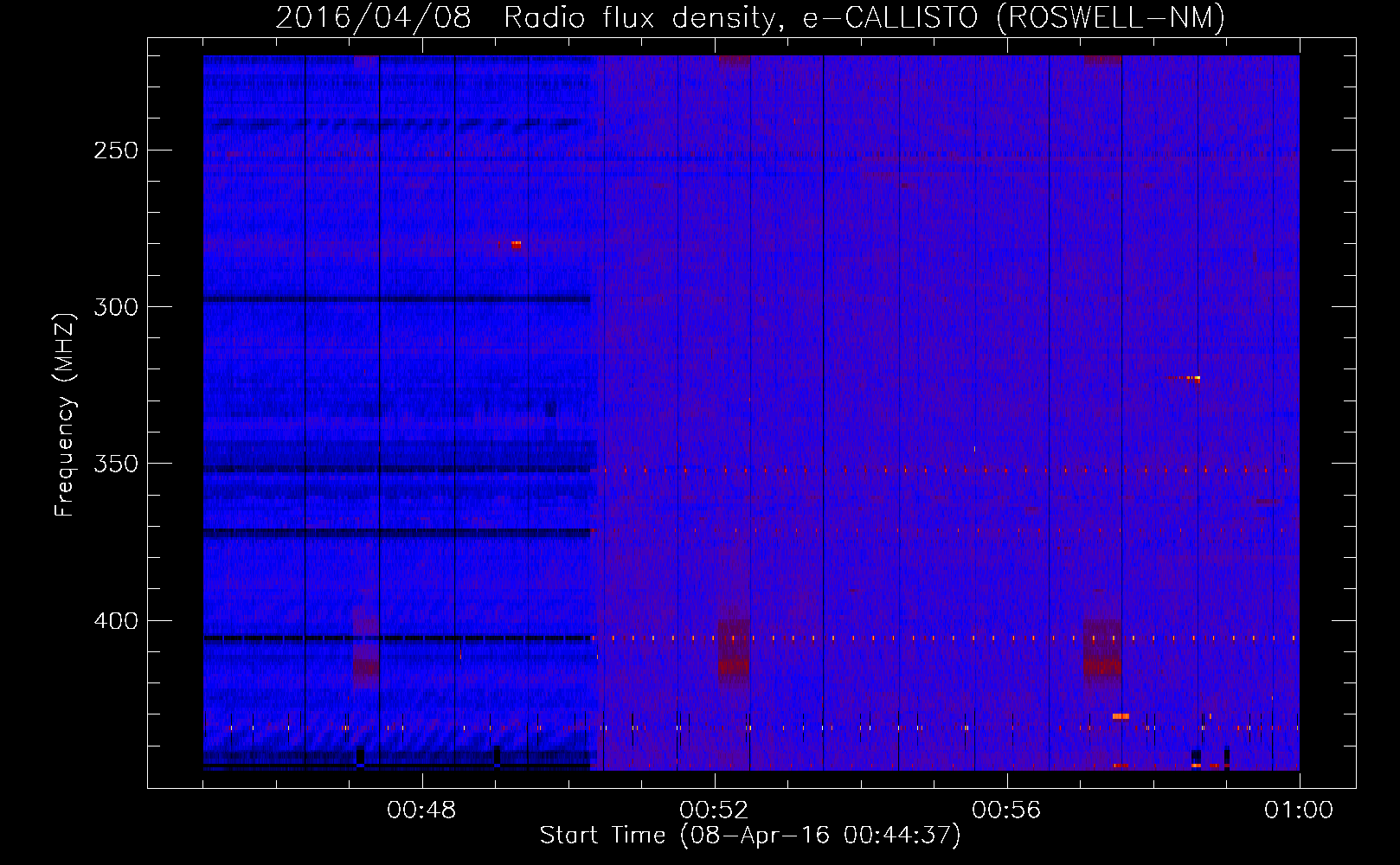Select the 350 frequency tick label
The height and width of the screenshot is (865, 1400).
(116, 464)
